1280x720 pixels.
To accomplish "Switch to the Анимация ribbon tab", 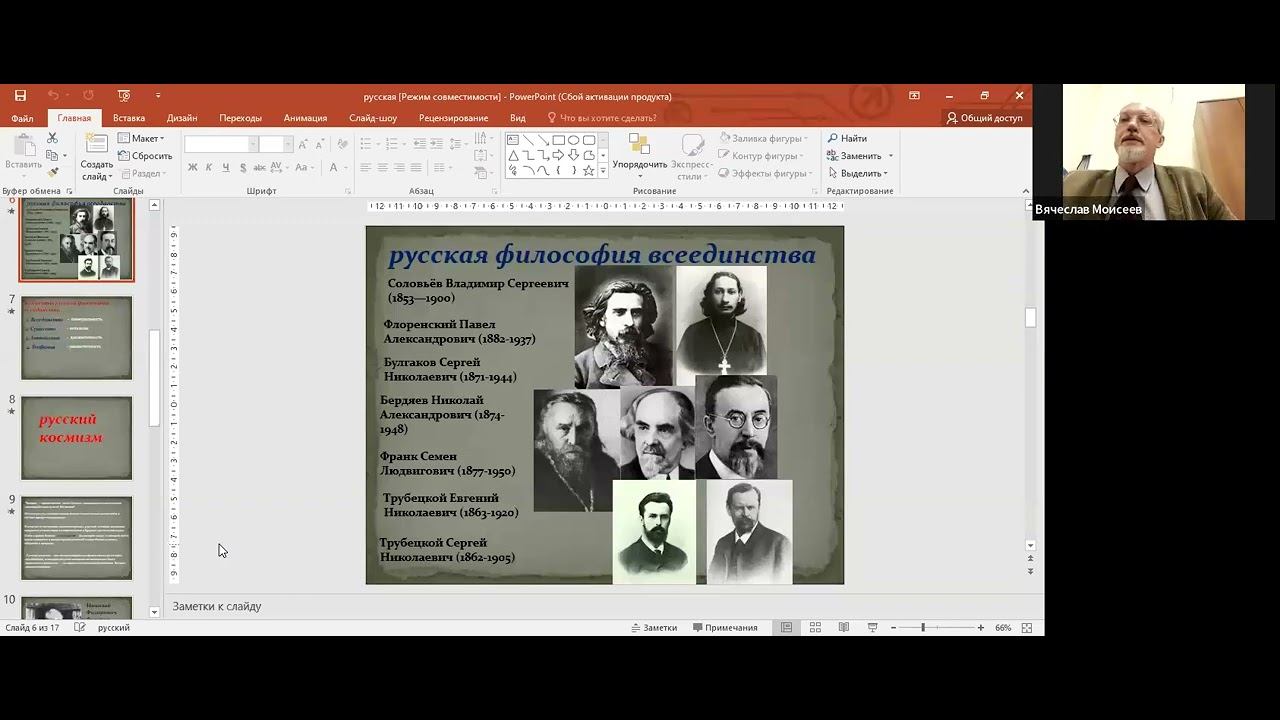I will pyautogui.click(x=305, y=118).
